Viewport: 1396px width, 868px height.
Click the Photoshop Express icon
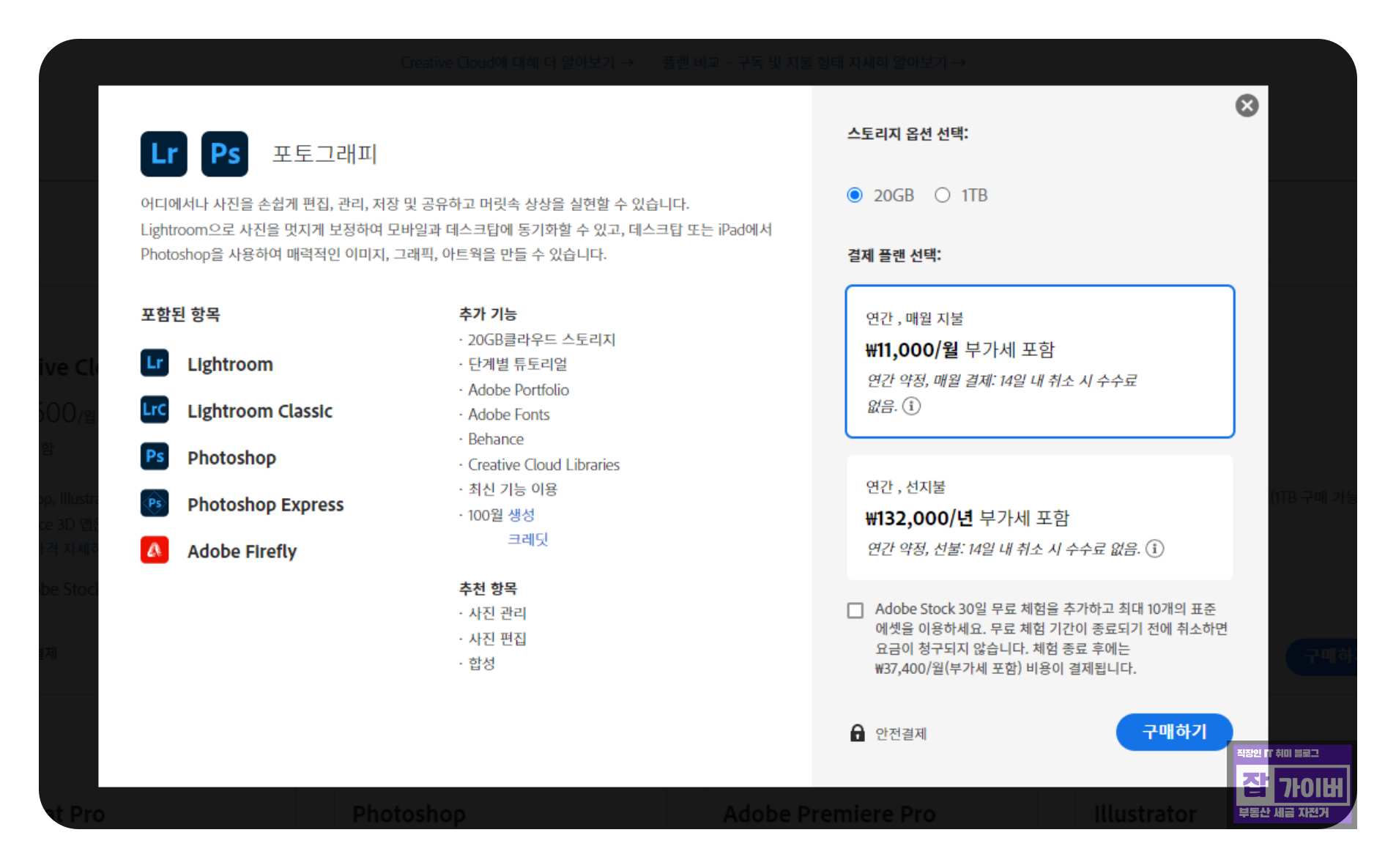click(x=155, y=503)
